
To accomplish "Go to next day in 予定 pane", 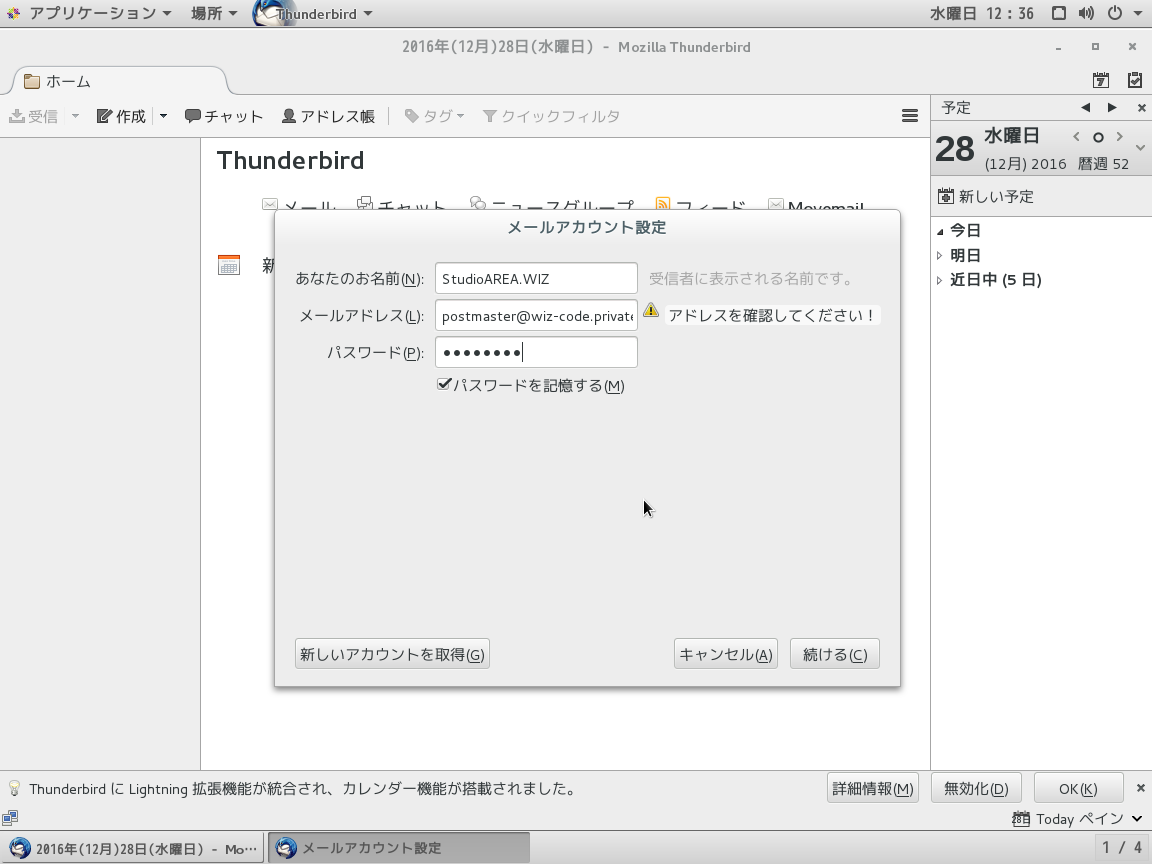I will click(x=1112, y=107).
